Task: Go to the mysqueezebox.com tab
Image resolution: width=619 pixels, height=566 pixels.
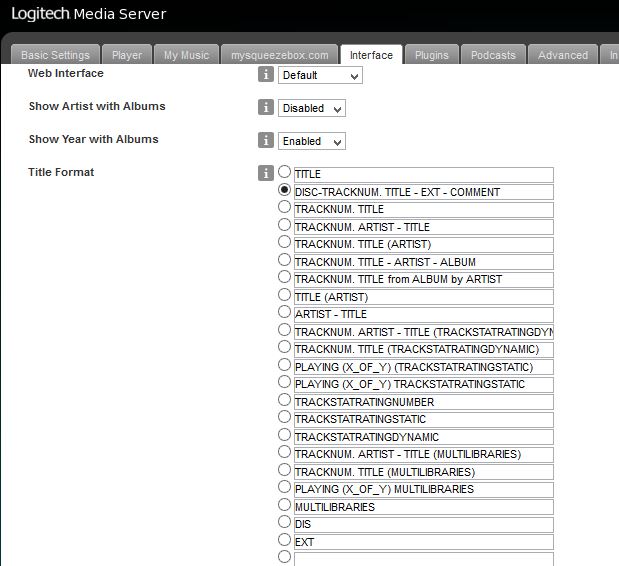Action: pos(279,55)
